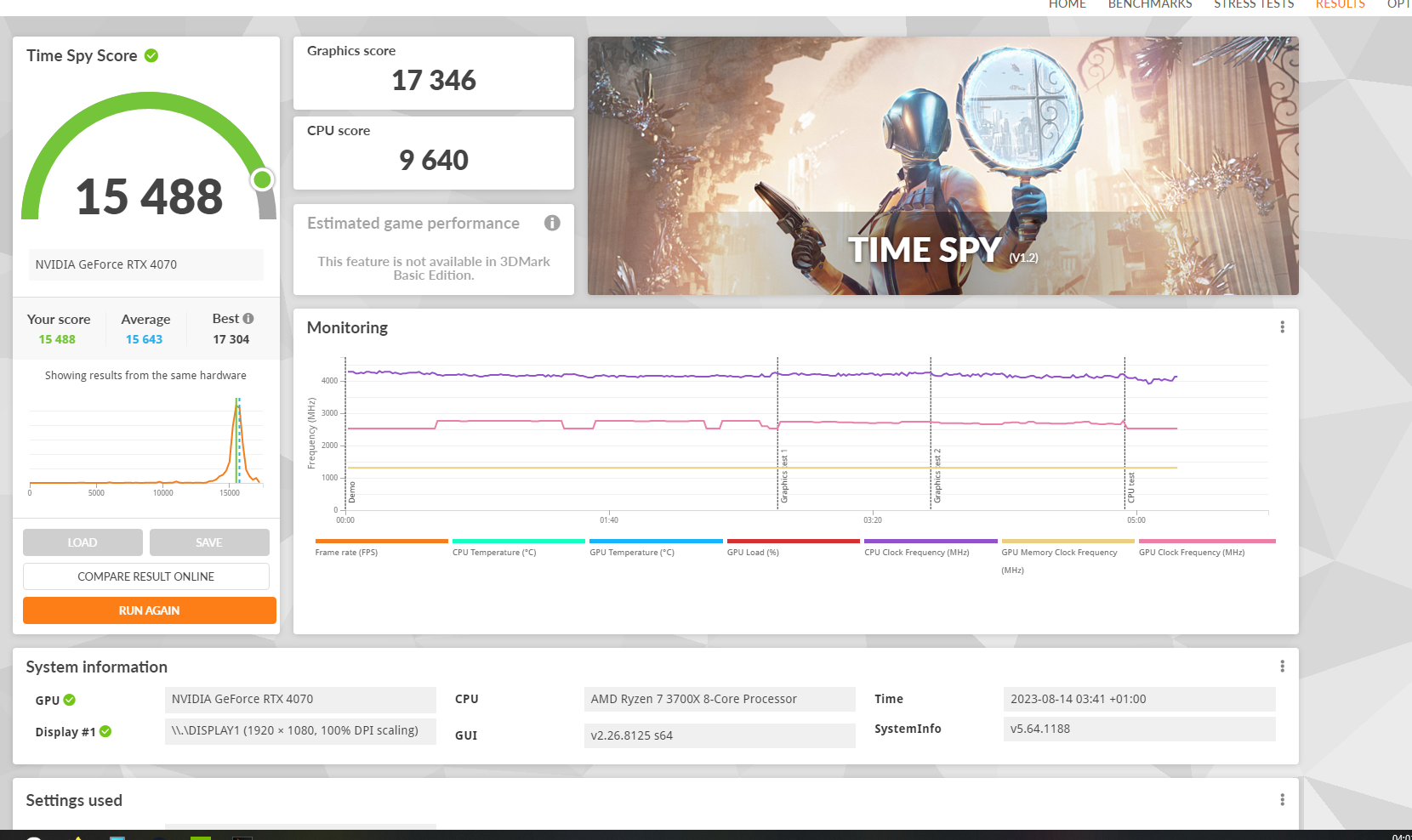
Task: Click the GPU field NVIDIA GeForce RTX 4070
Action: click(300, 700)
